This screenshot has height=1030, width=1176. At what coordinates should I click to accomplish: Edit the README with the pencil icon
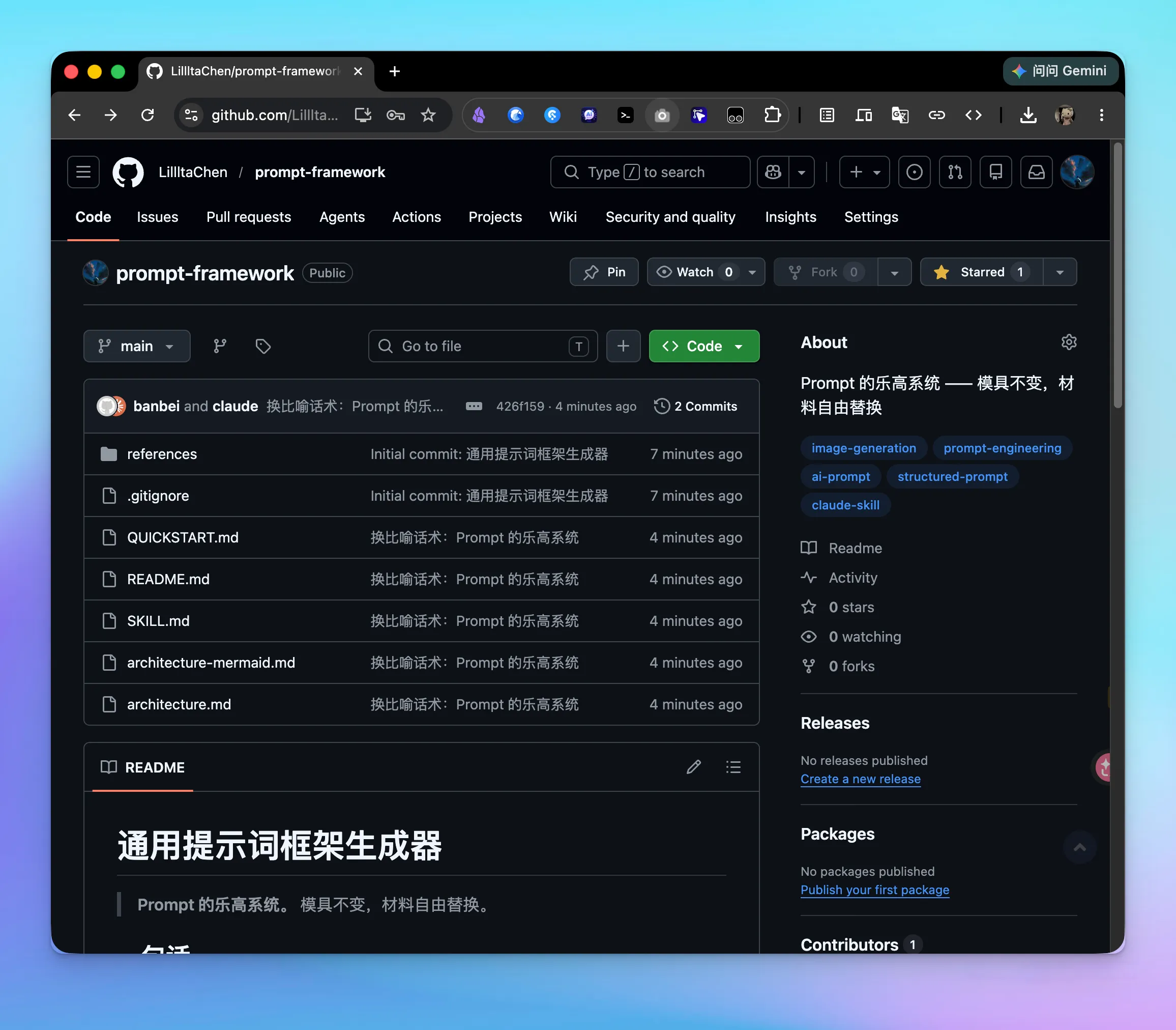pos(693,767)
